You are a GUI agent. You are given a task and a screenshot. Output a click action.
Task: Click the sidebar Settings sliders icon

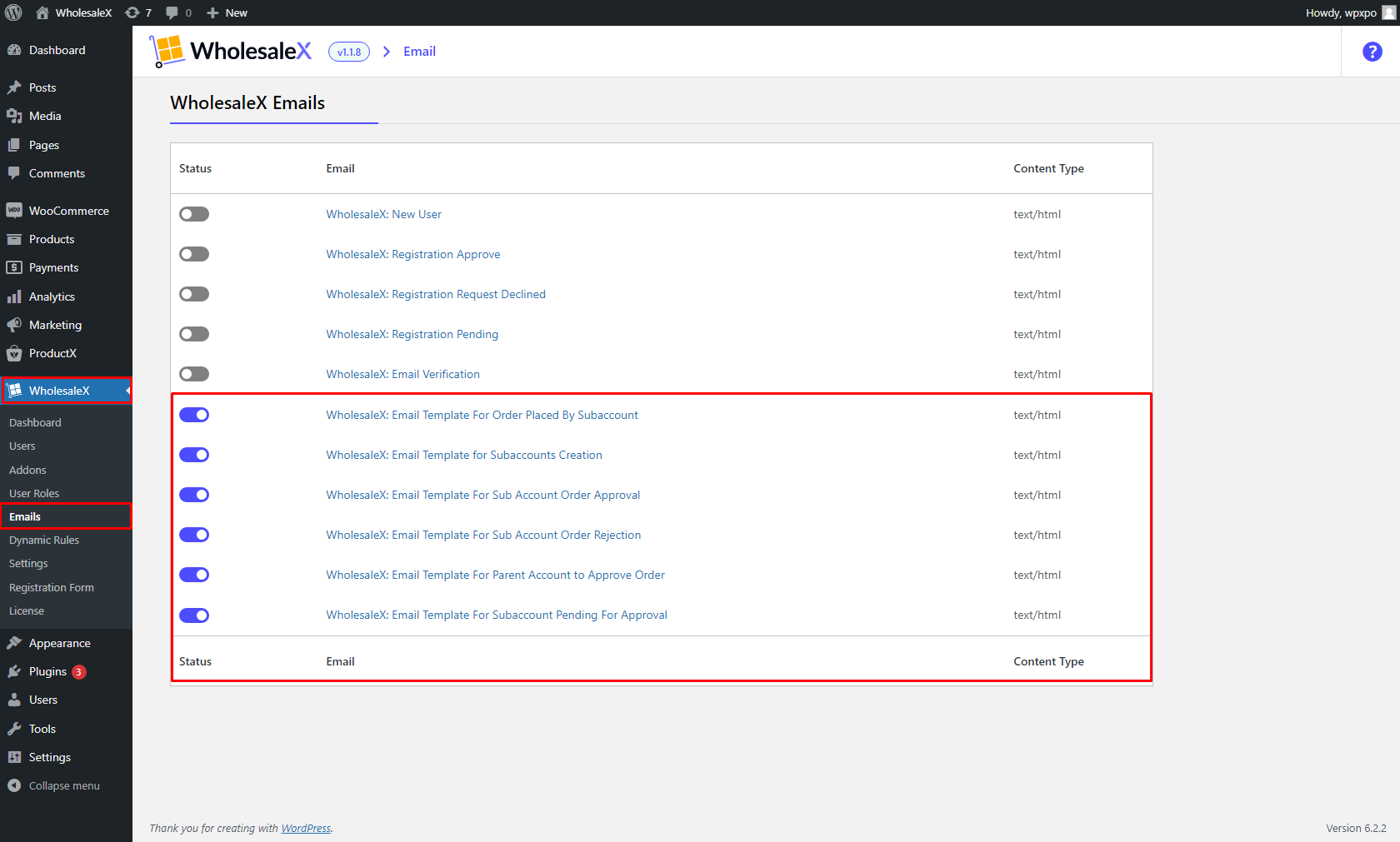click(14, 757)
